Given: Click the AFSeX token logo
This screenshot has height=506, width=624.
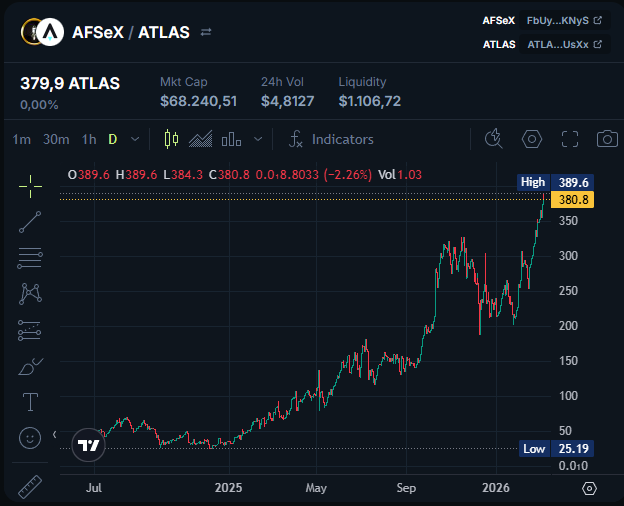Looking at the screenshot, I should coord(30,31).
